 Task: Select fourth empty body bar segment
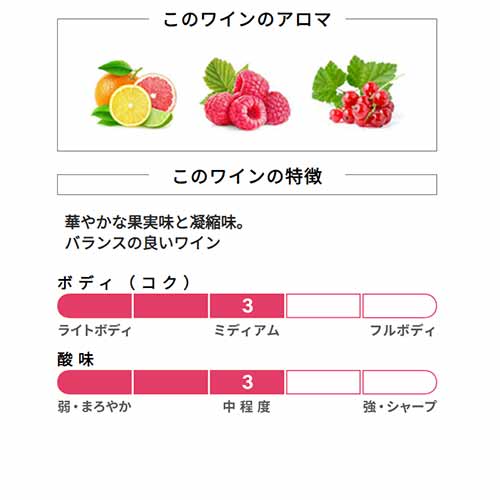coord(323,306)
